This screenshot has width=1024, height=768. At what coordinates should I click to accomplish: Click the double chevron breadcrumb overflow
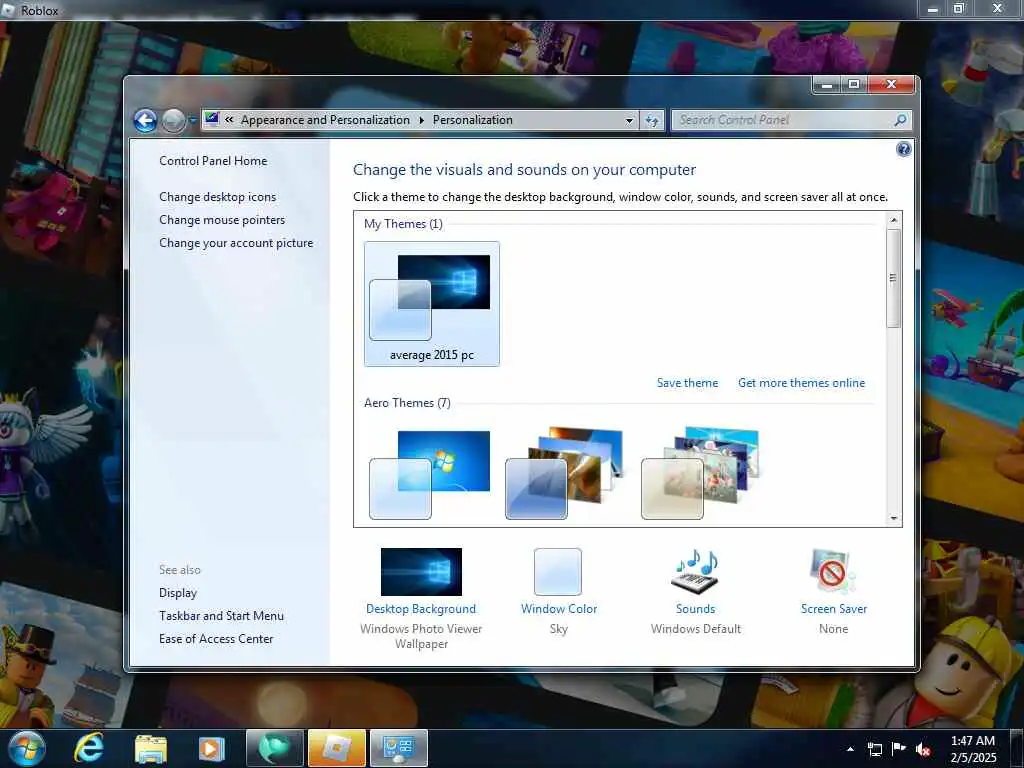[x=229, y=120]
